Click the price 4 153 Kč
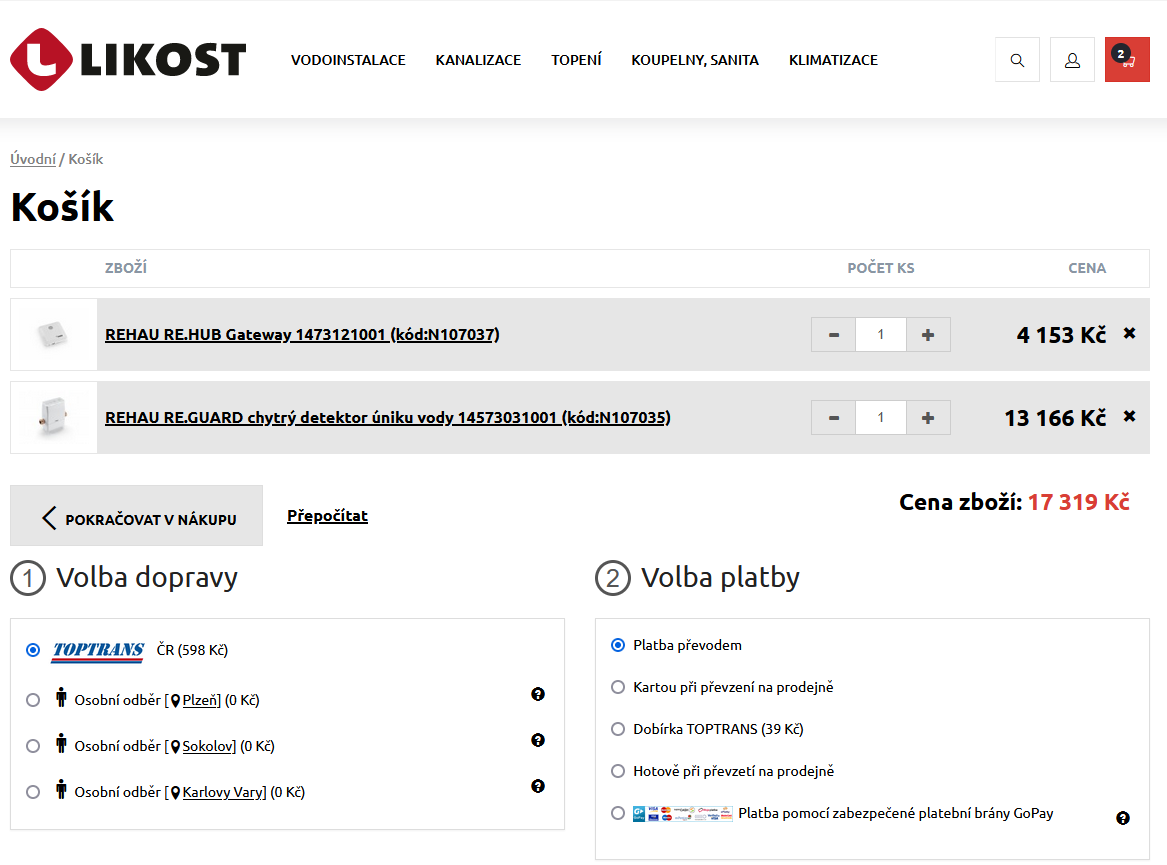Image resolution: width=1167 pixels, height=865 pixels. tap(1061, 335)
